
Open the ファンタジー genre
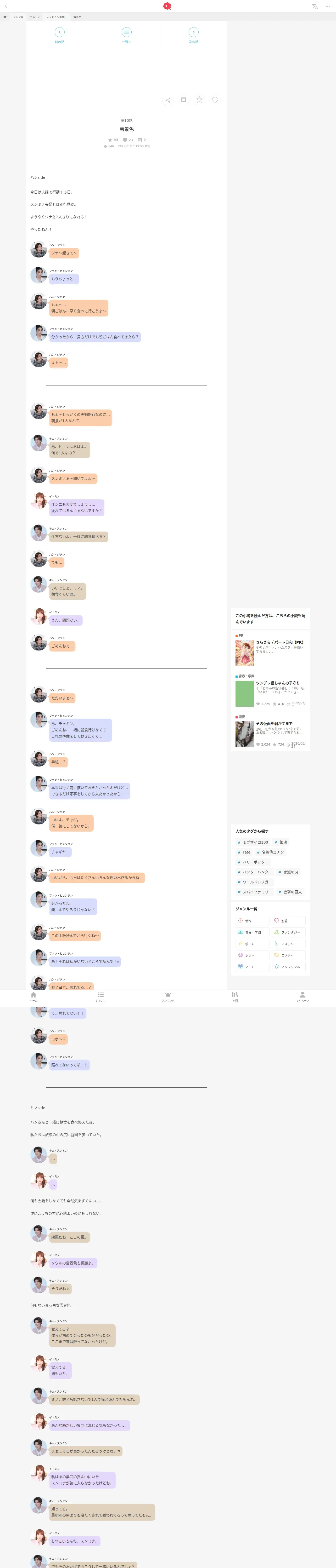(288, 932)
